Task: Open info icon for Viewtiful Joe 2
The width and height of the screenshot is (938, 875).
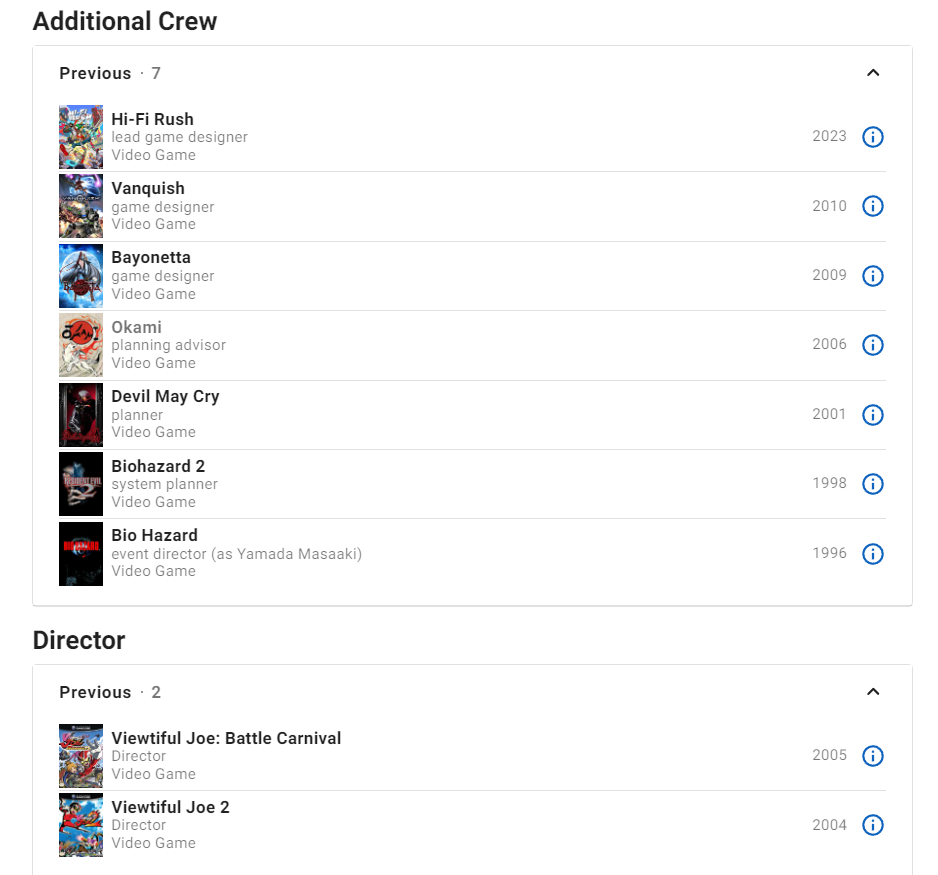Action: tap(872, 825)
